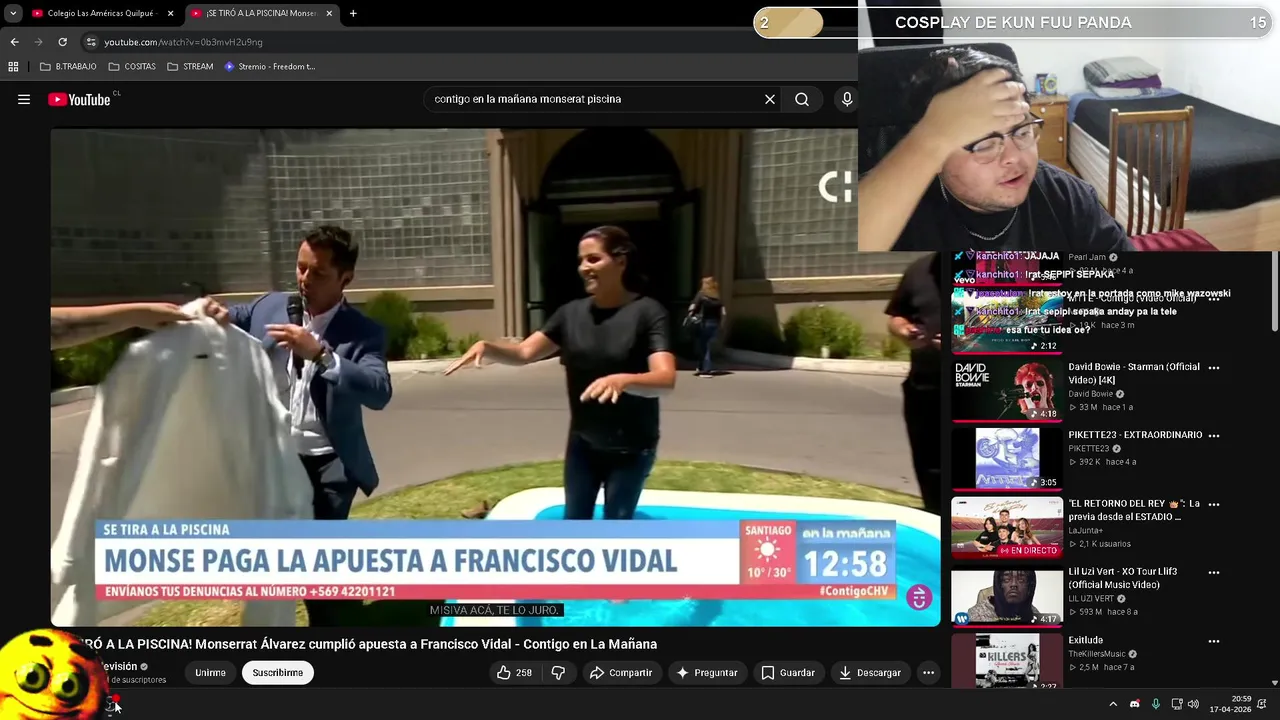Open EL RETORNO DEL REY live thumbnail
1280x720 pixels.
(x=1007, y=527)
